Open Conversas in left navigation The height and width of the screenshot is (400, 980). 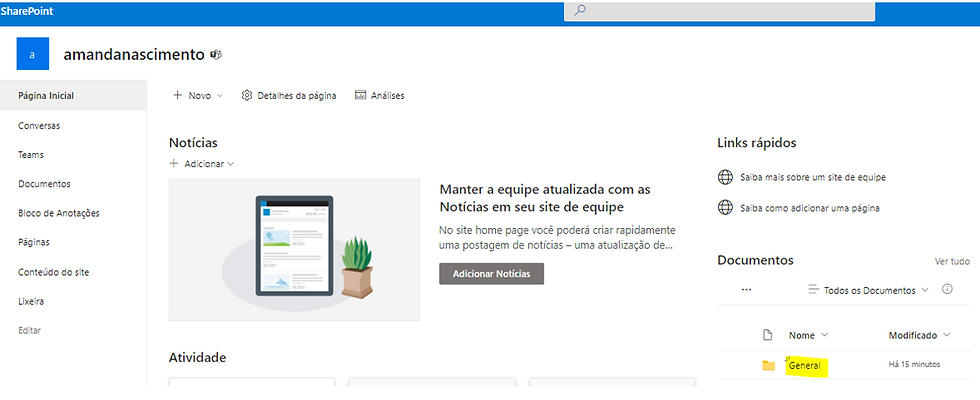tap(39, 126)
